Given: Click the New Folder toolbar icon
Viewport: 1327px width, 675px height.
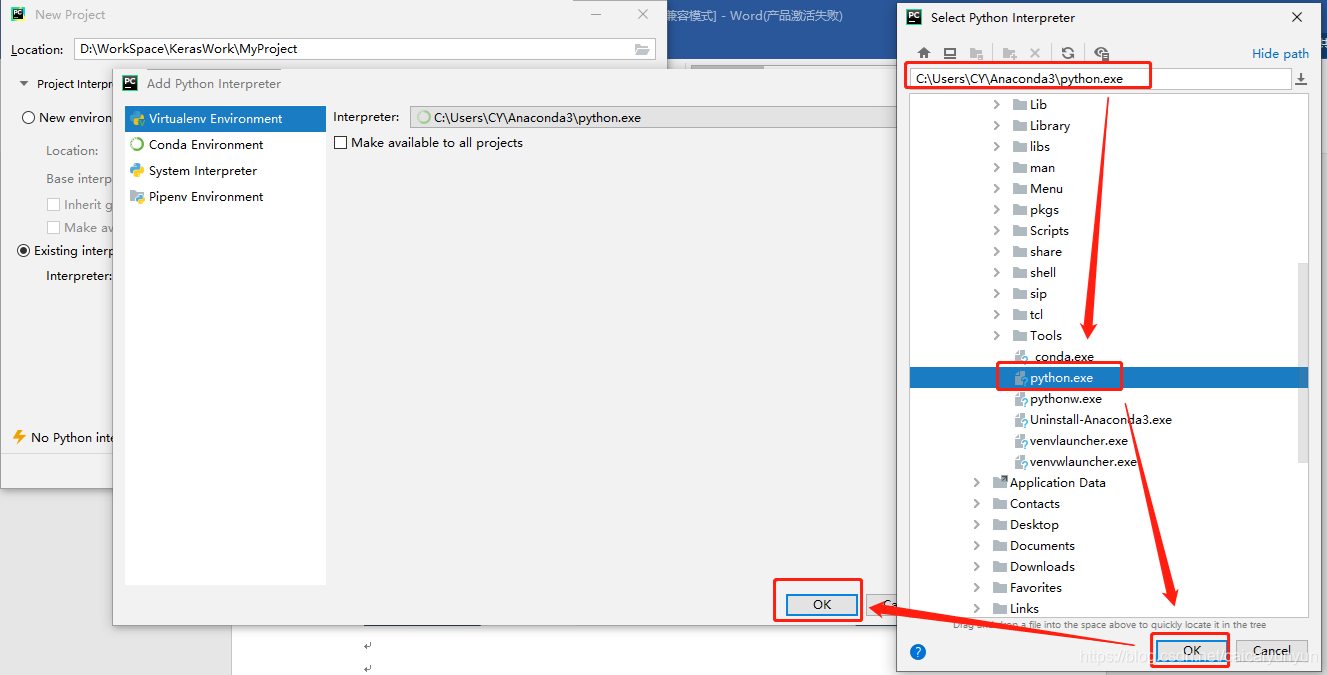Looking at the screenshot, I should (x=1009, y=53).
